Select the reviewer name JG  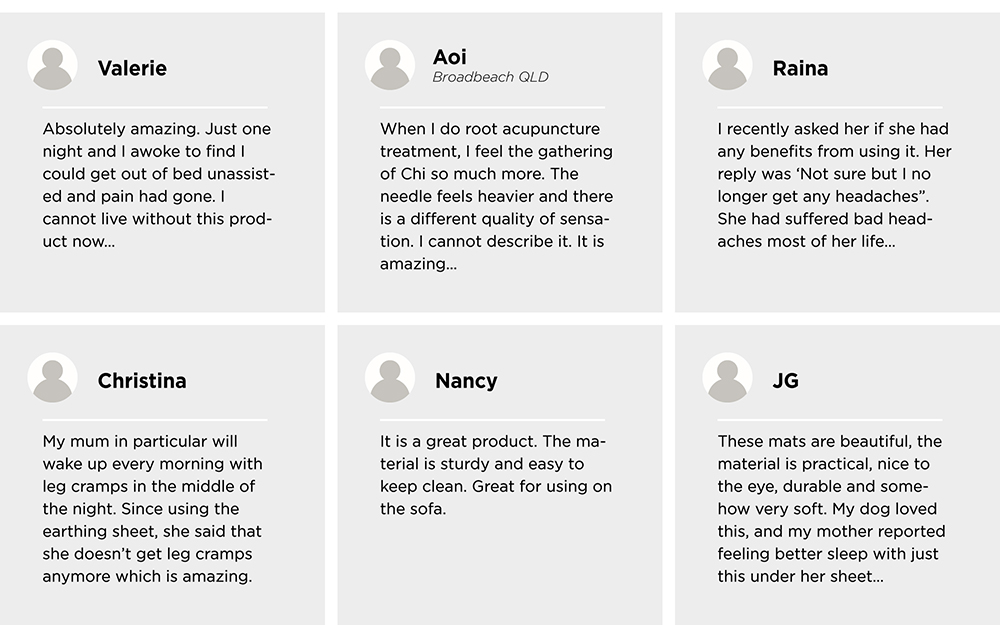[x=786, y=381]
